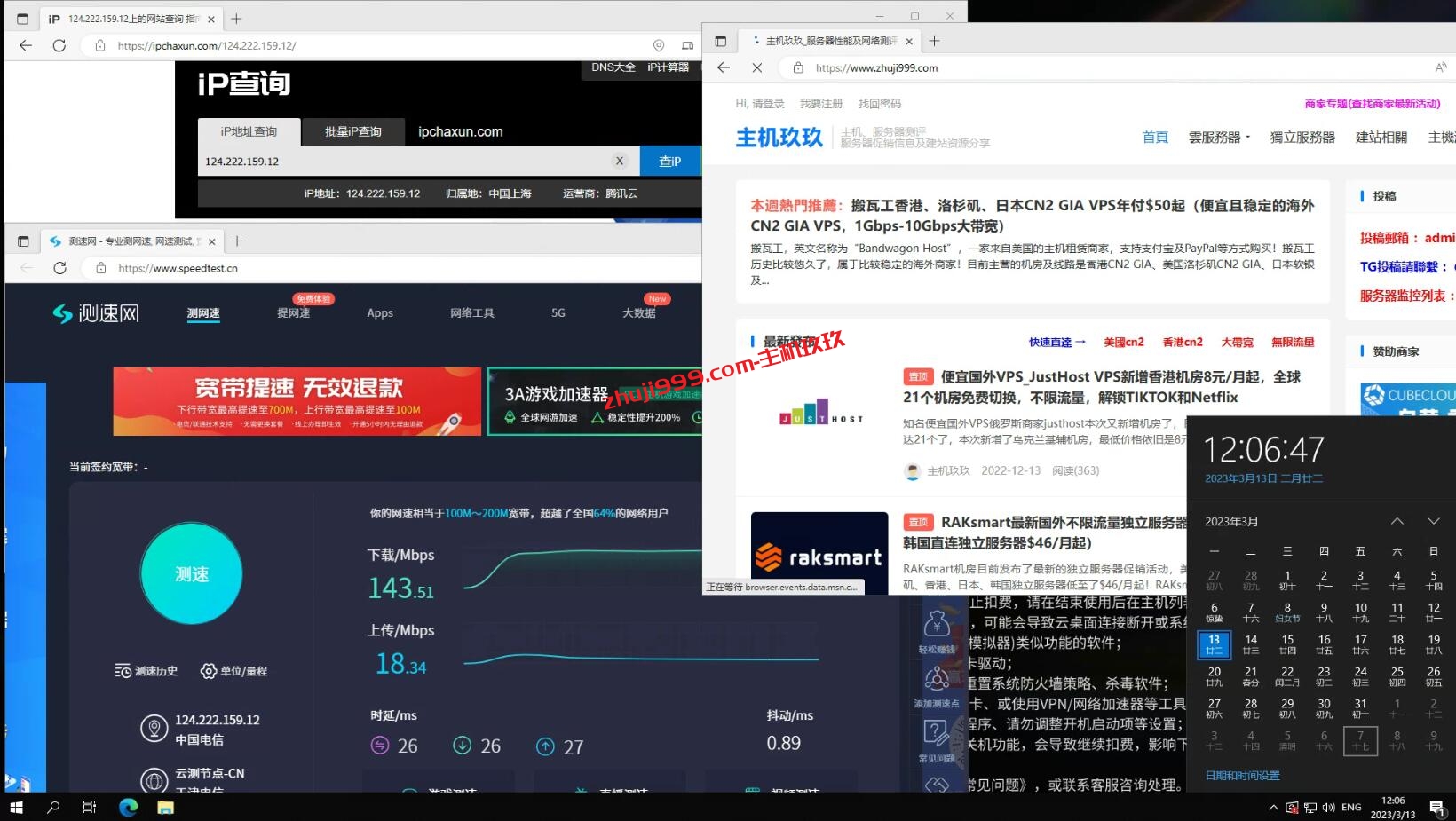Click the 3A游戏加速器 banner ad
This screenshot has width=1456, height=821.
595,401
